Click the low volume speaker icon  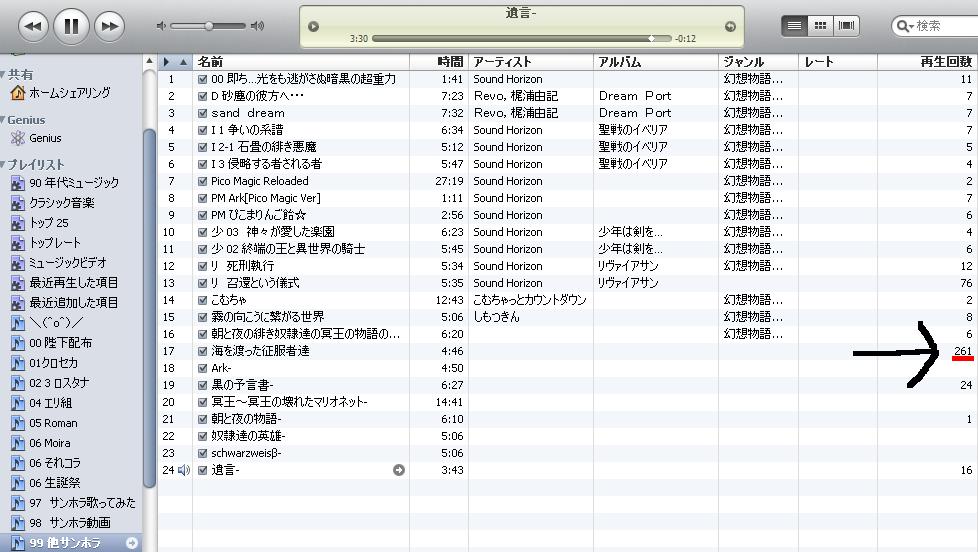point(161,26)
